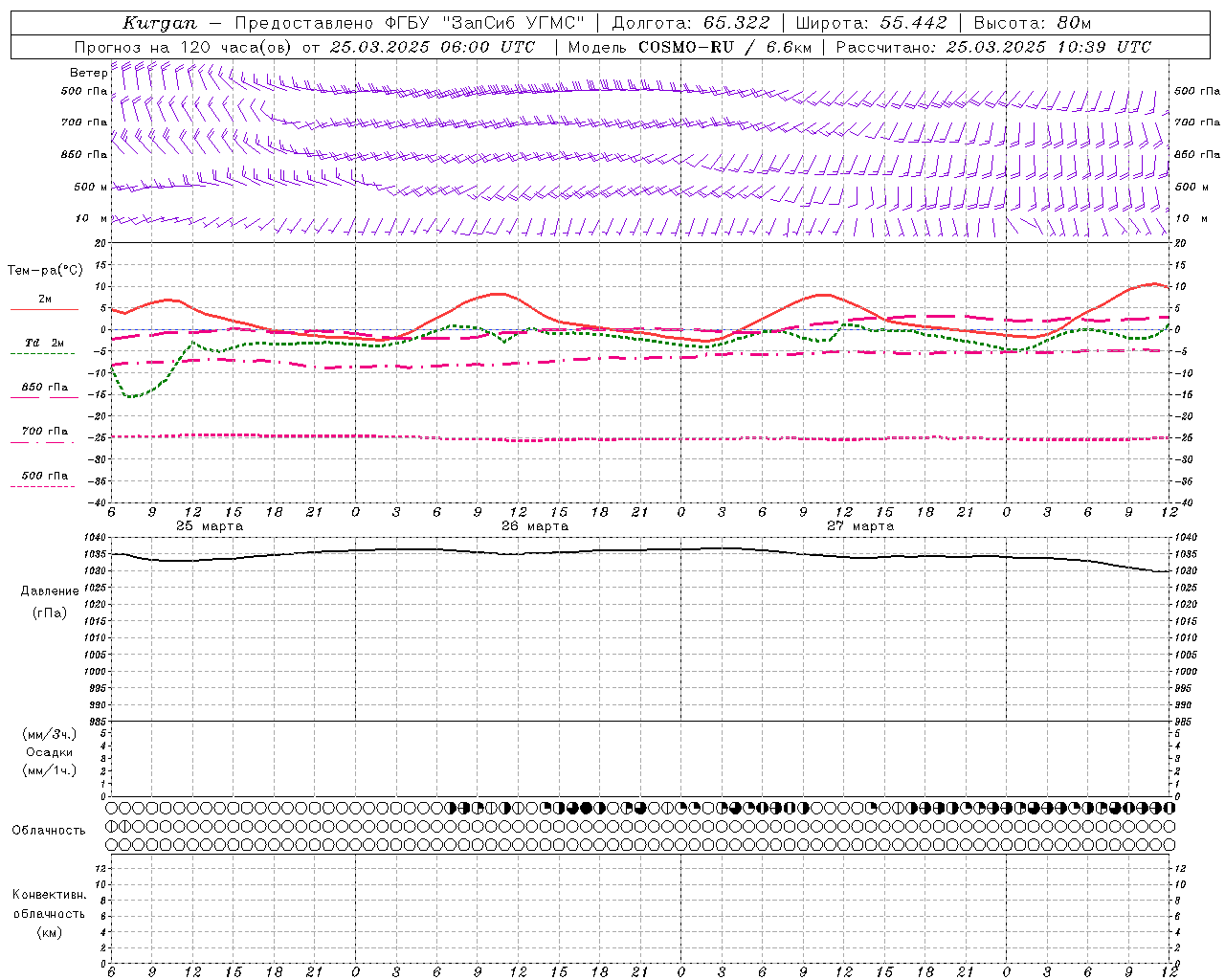
Task: Click the "Kurgan" station name in header
Action: pos(160,23)
